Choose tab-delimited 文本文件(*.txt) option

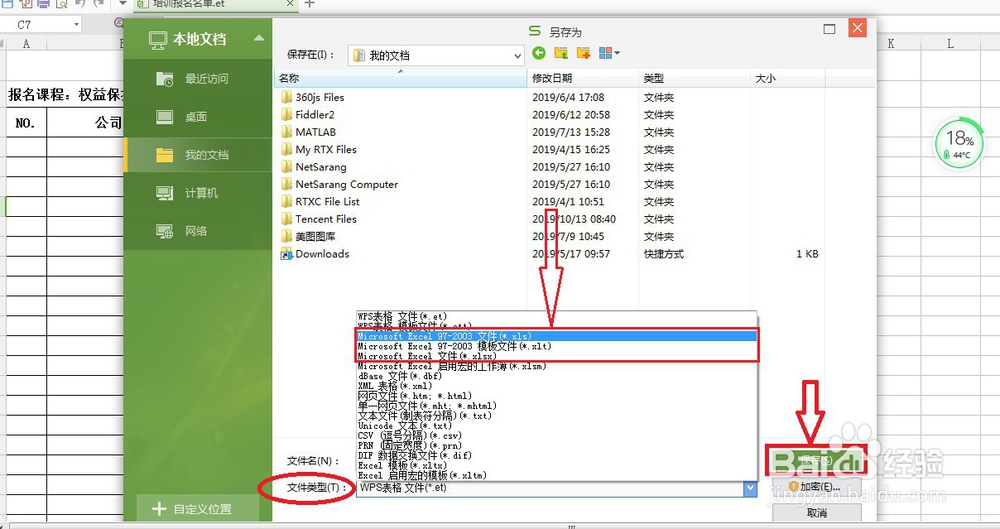click(x=556, y=416)
